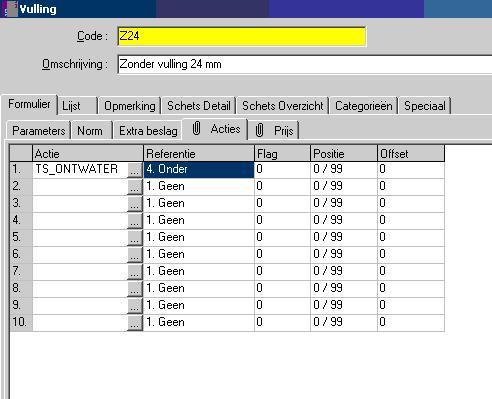Open the Schets Detail tab

click(x=199, y=106)
